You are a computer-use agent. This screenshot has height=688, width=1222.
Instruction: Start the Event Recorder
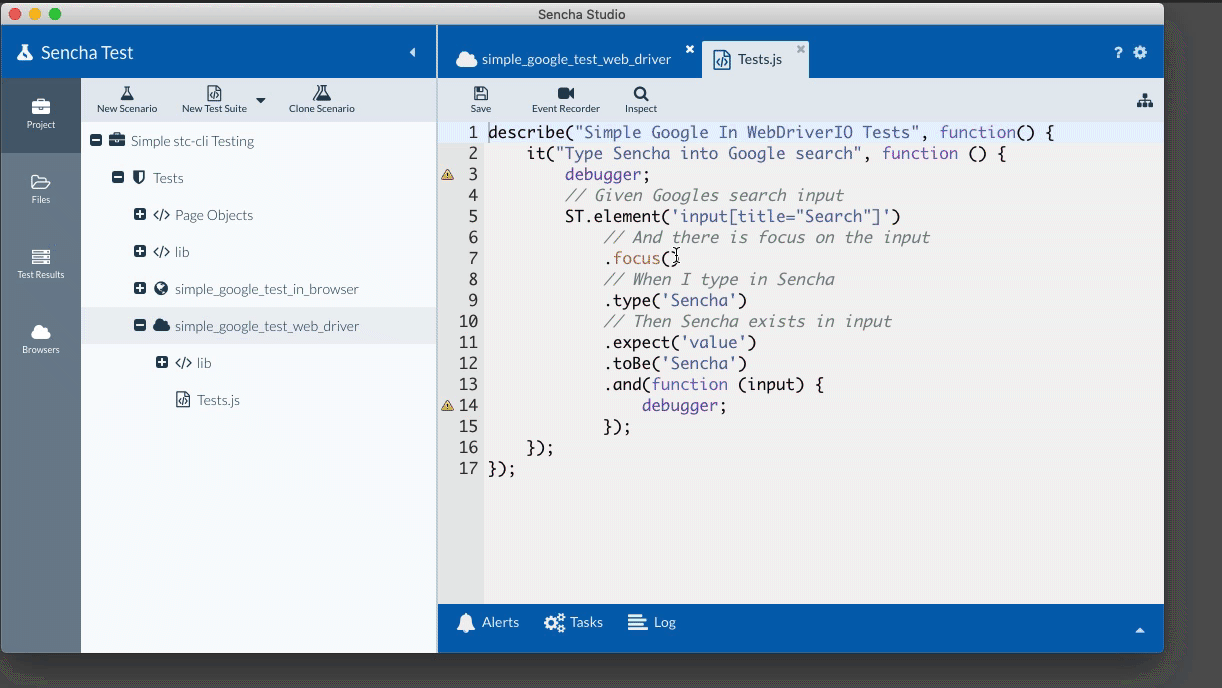point(566,99)
